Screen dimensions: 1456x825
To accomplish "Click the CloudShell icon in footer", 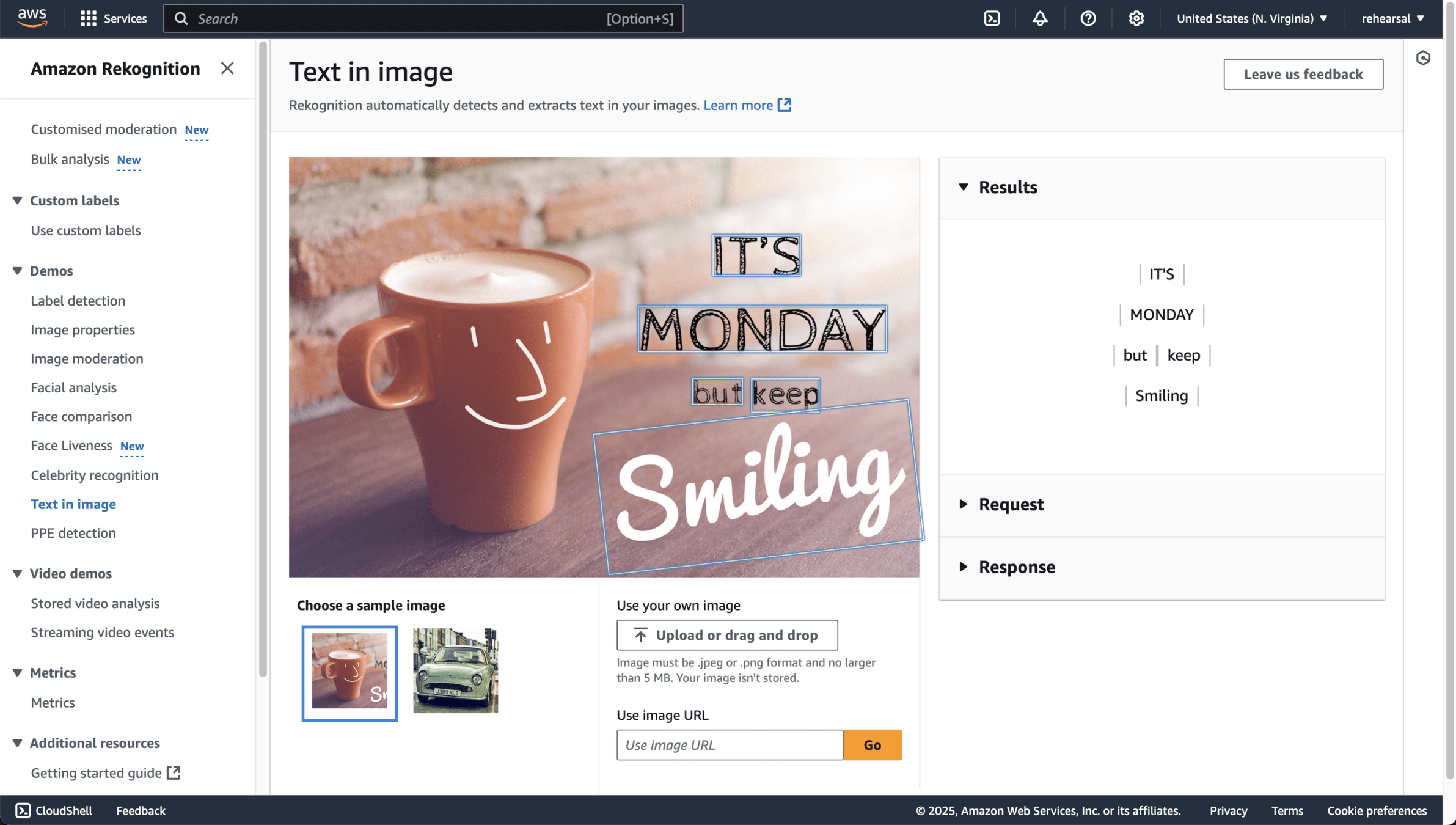I will pyautogui.click(x=23, y=810).
